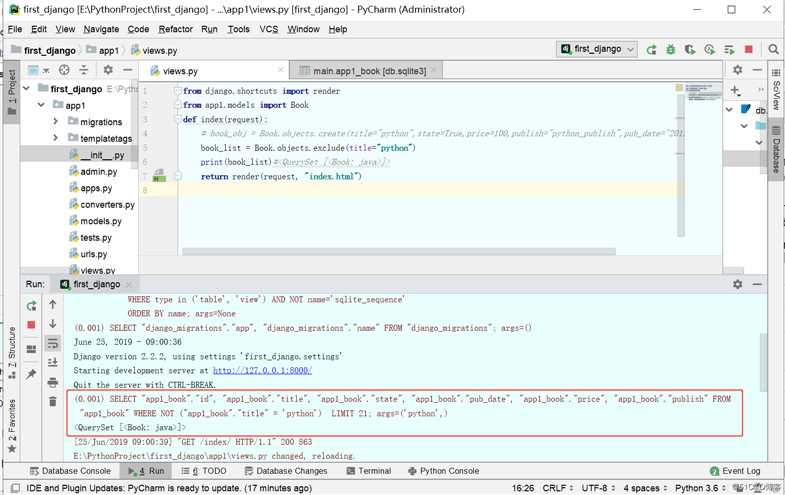785x495 pixels.
Task: Open the Event Log
Action: [x=735, y=471]
